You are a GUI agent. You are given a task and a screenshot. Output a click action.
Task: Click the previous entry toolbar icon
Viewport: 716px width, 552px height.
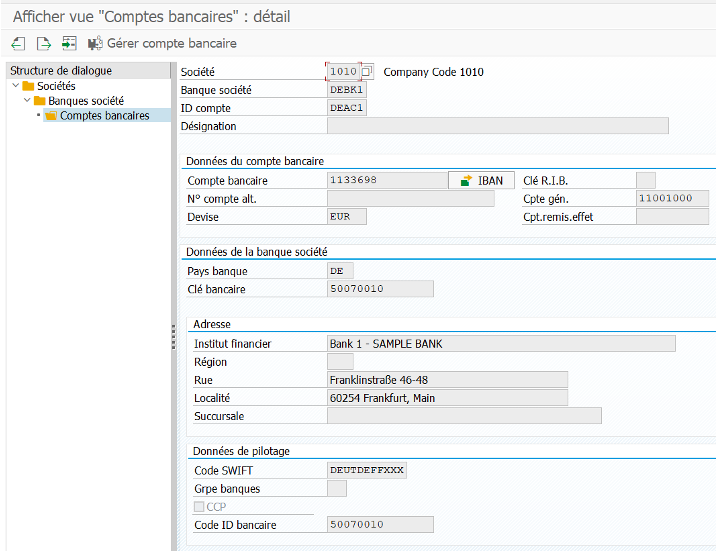tap(18, 44)
